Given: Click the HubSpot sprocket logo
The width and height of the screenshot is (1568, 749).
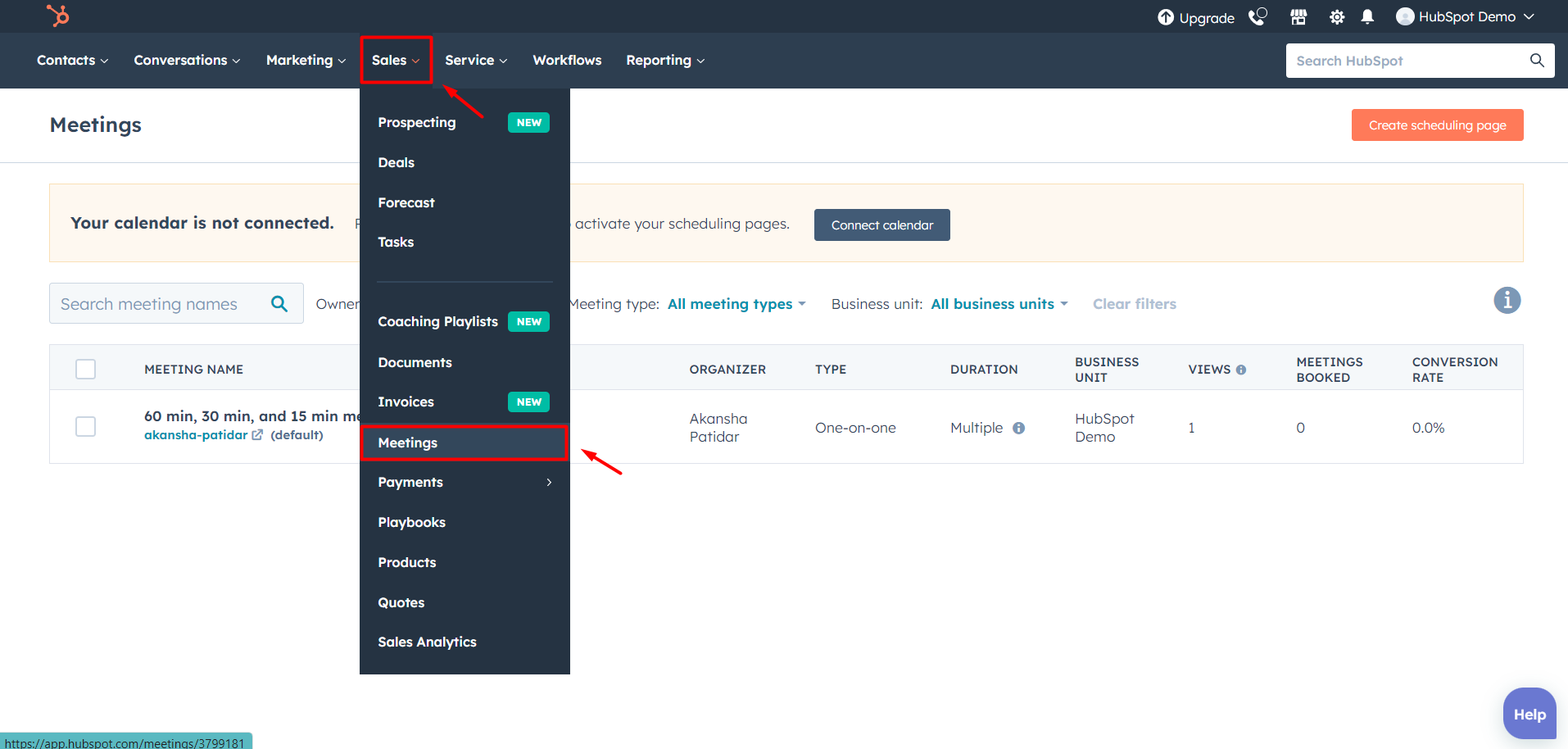Looking at the screenshot, I should [x=58, y=16].
